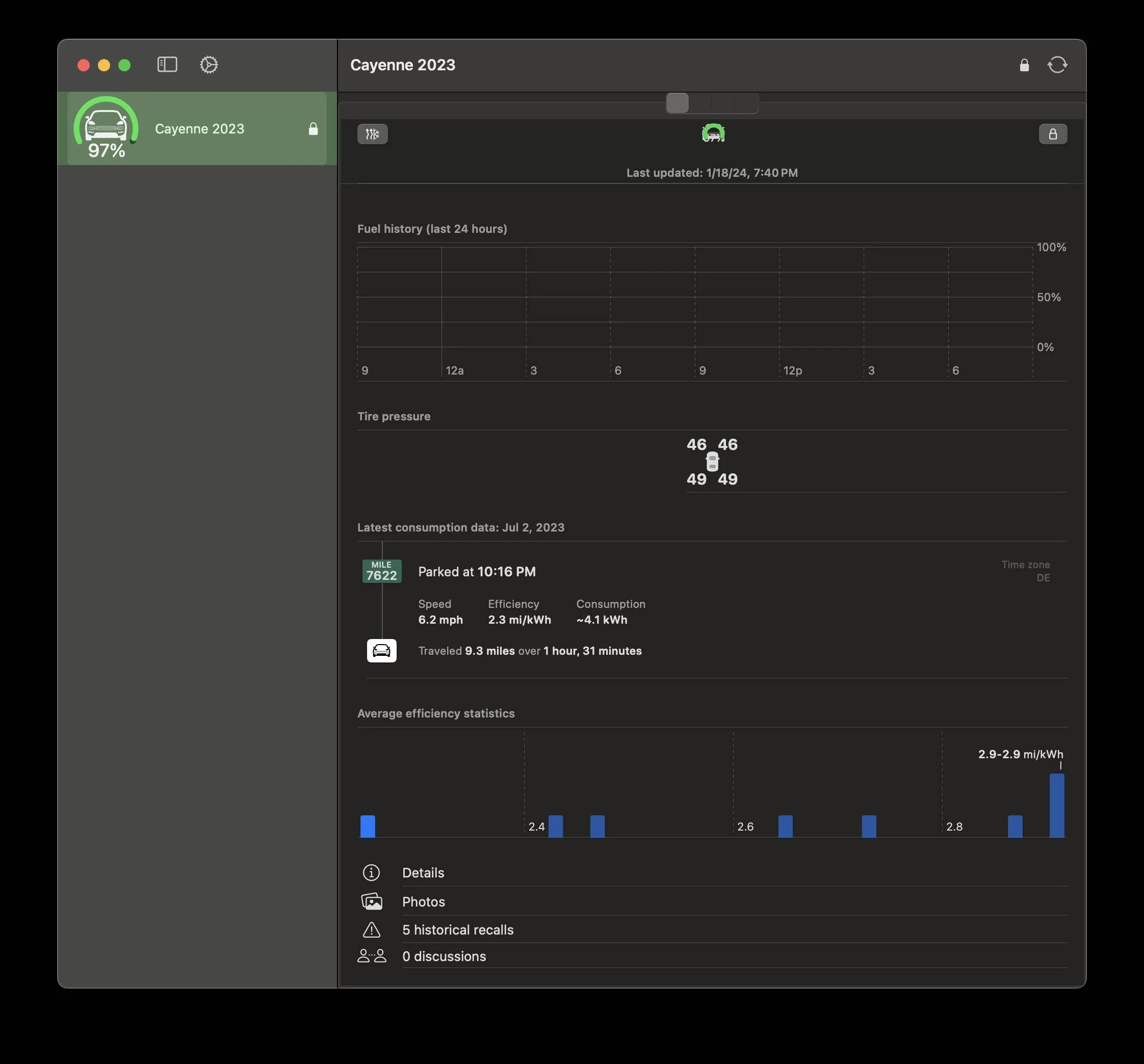Open the settings gear in toolbar
The image size is (1144, 1064).
click(x=209, y=64)
